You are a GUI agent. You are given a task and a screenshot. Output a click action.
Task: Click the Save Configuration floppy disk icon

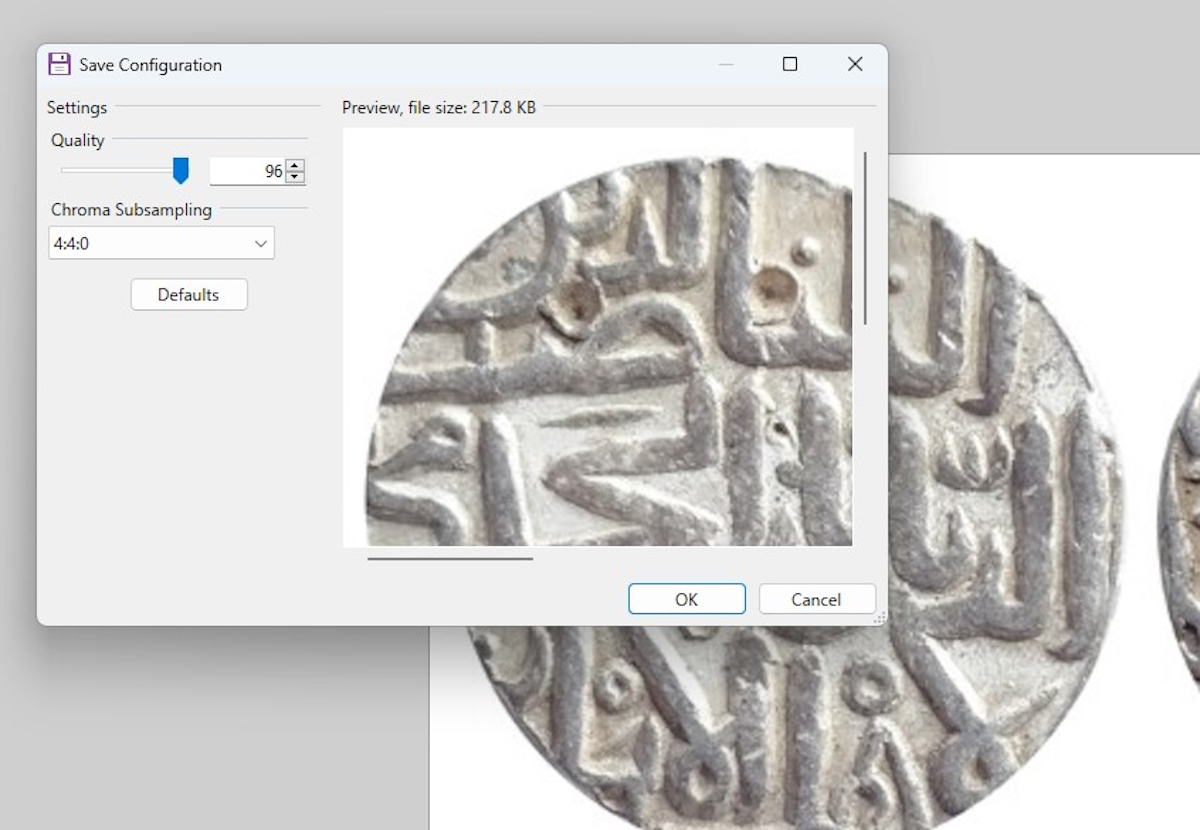pos(59,64)
